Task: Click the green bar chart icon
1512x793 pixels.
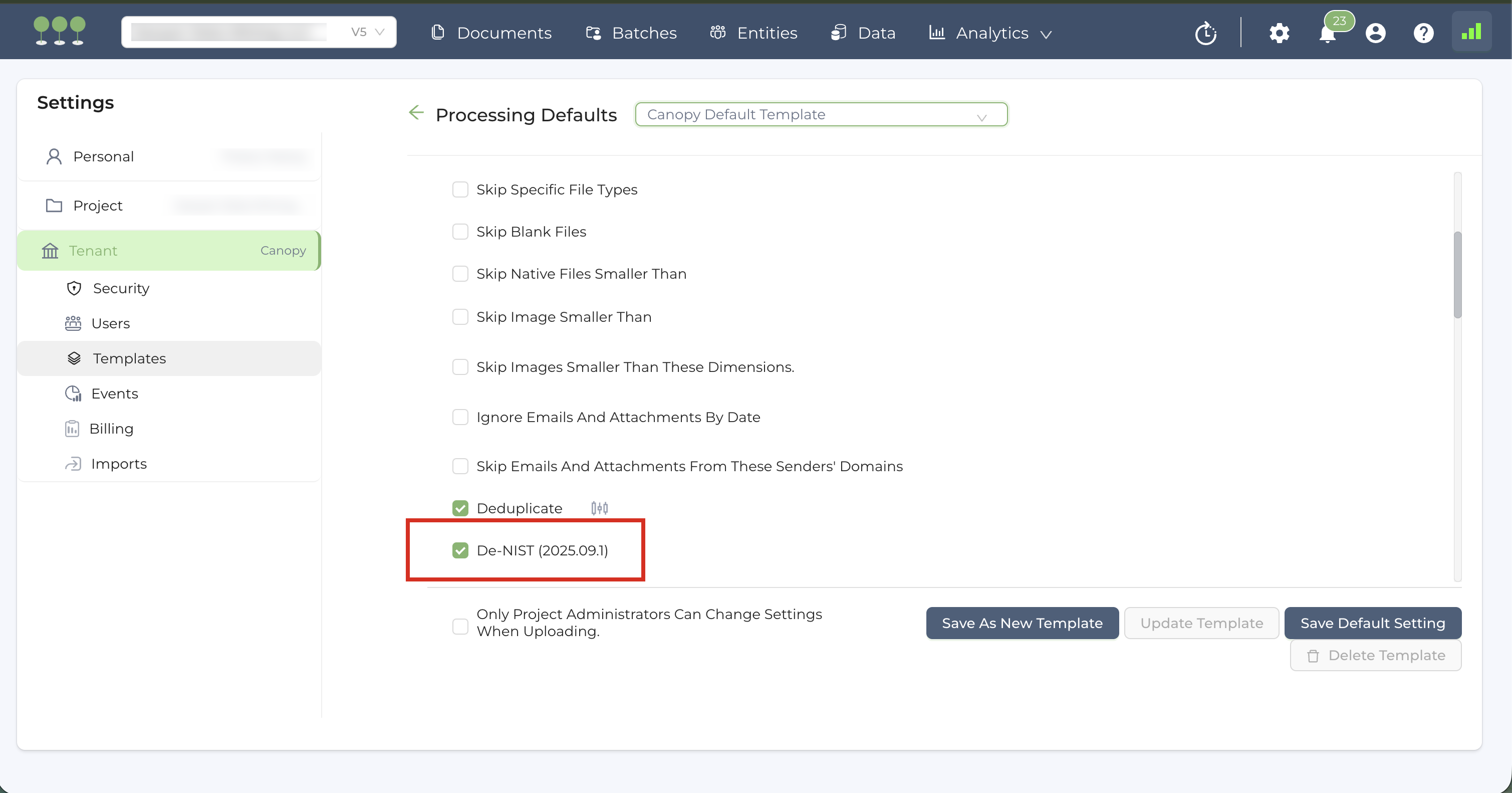Action: [x=1471, y=32]
